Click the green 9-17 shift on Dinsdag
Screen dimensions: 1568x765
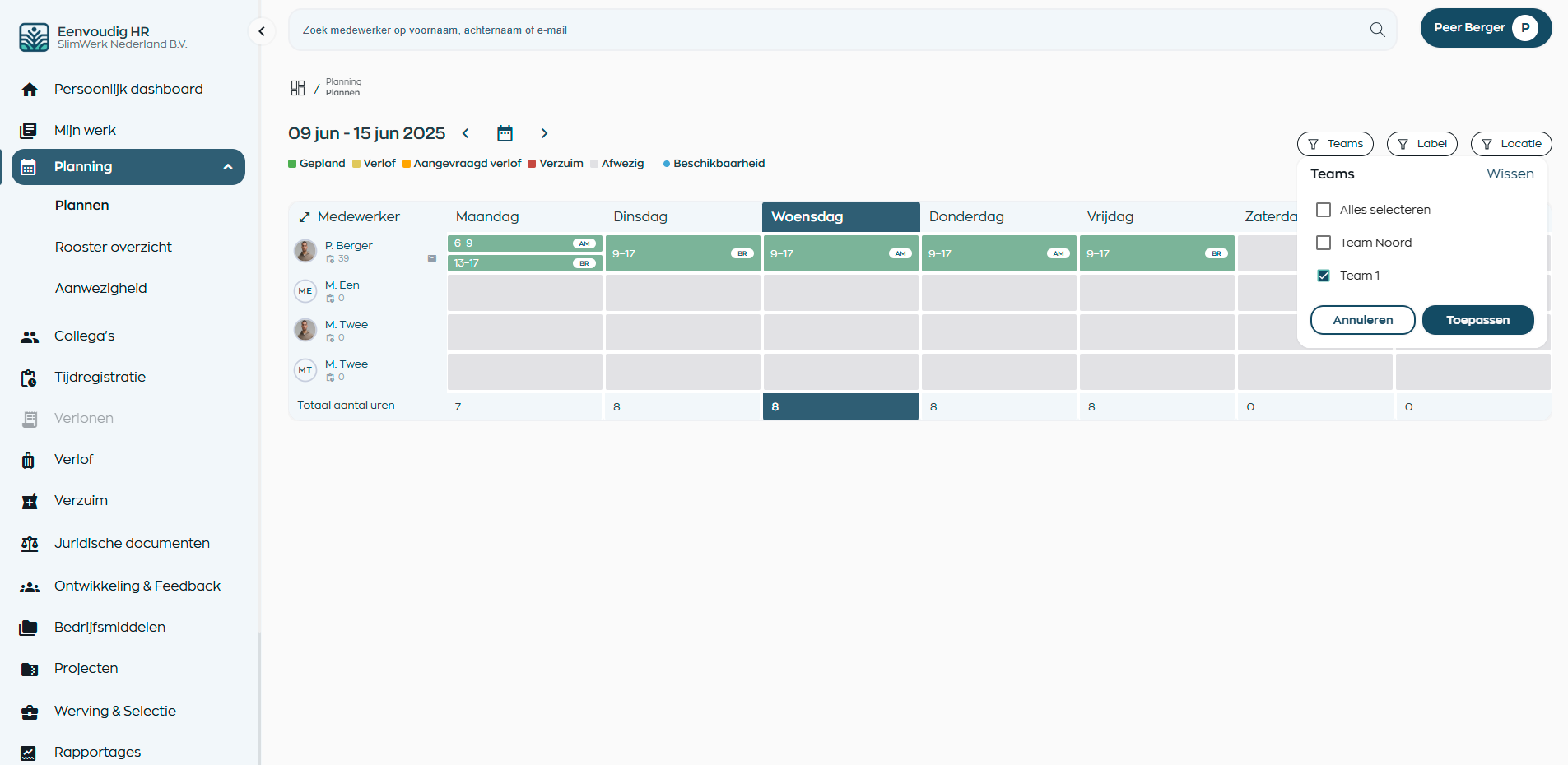pyautogui.click(x=682, y=253)
